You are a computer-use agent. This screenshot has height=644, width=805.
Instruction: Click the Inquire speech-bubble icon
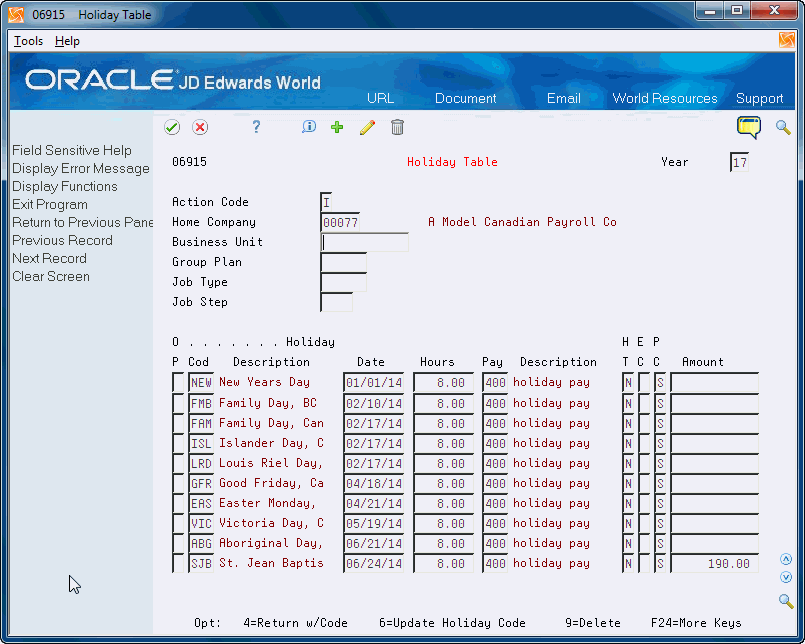coord(309,127)
